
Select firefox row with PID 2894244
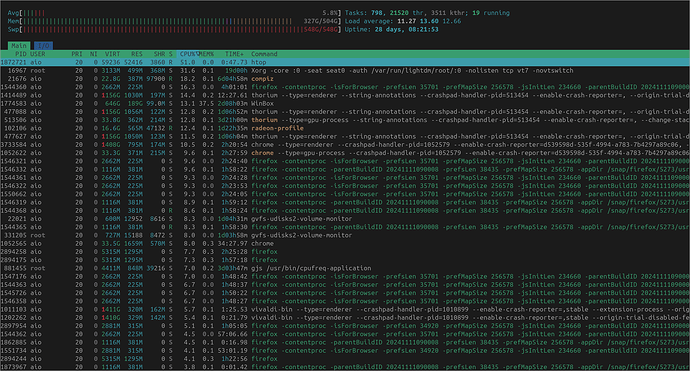(345, 359)
